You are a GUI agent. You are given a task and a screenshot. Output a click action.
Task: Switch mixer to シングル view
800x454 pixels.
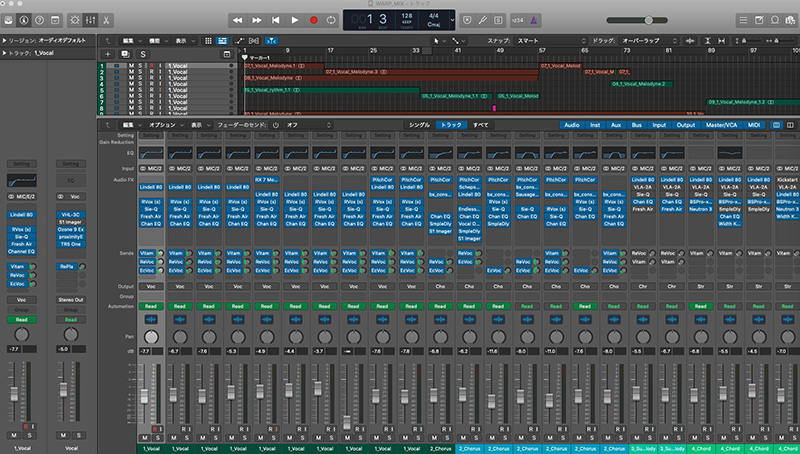pos(419,125)
